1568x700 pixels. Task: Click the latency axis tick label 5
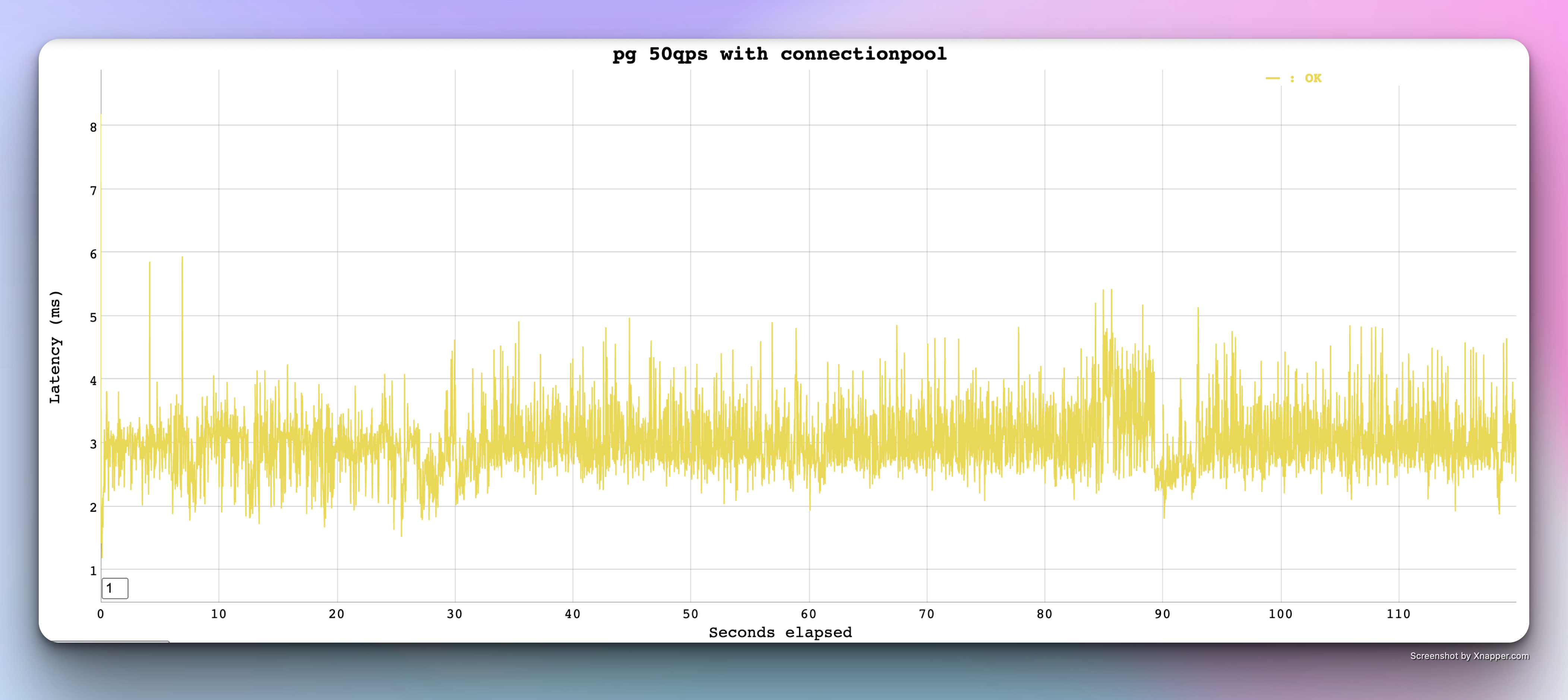pos(93,317)
